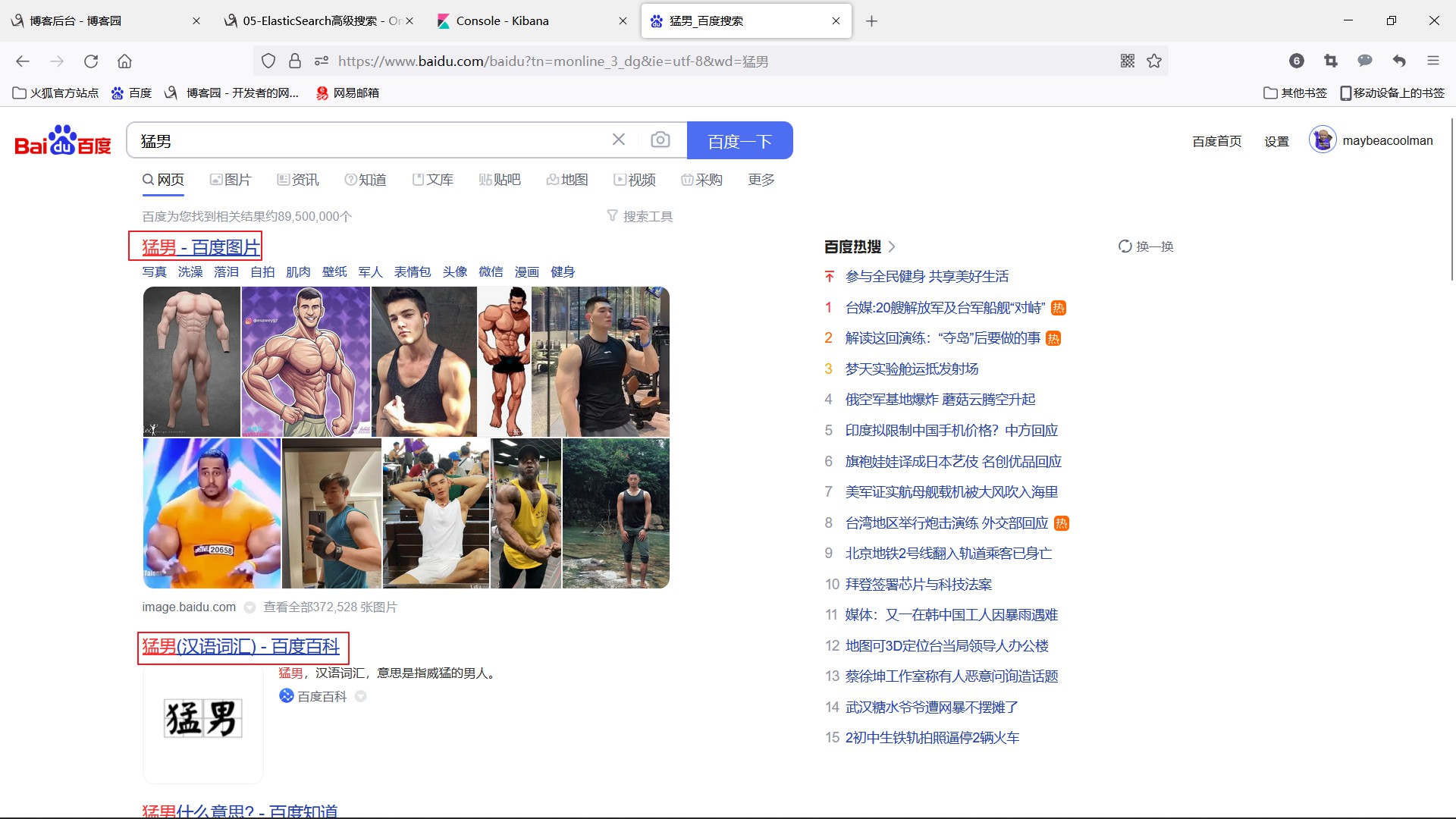Show site security lock info

coord(295,61)
